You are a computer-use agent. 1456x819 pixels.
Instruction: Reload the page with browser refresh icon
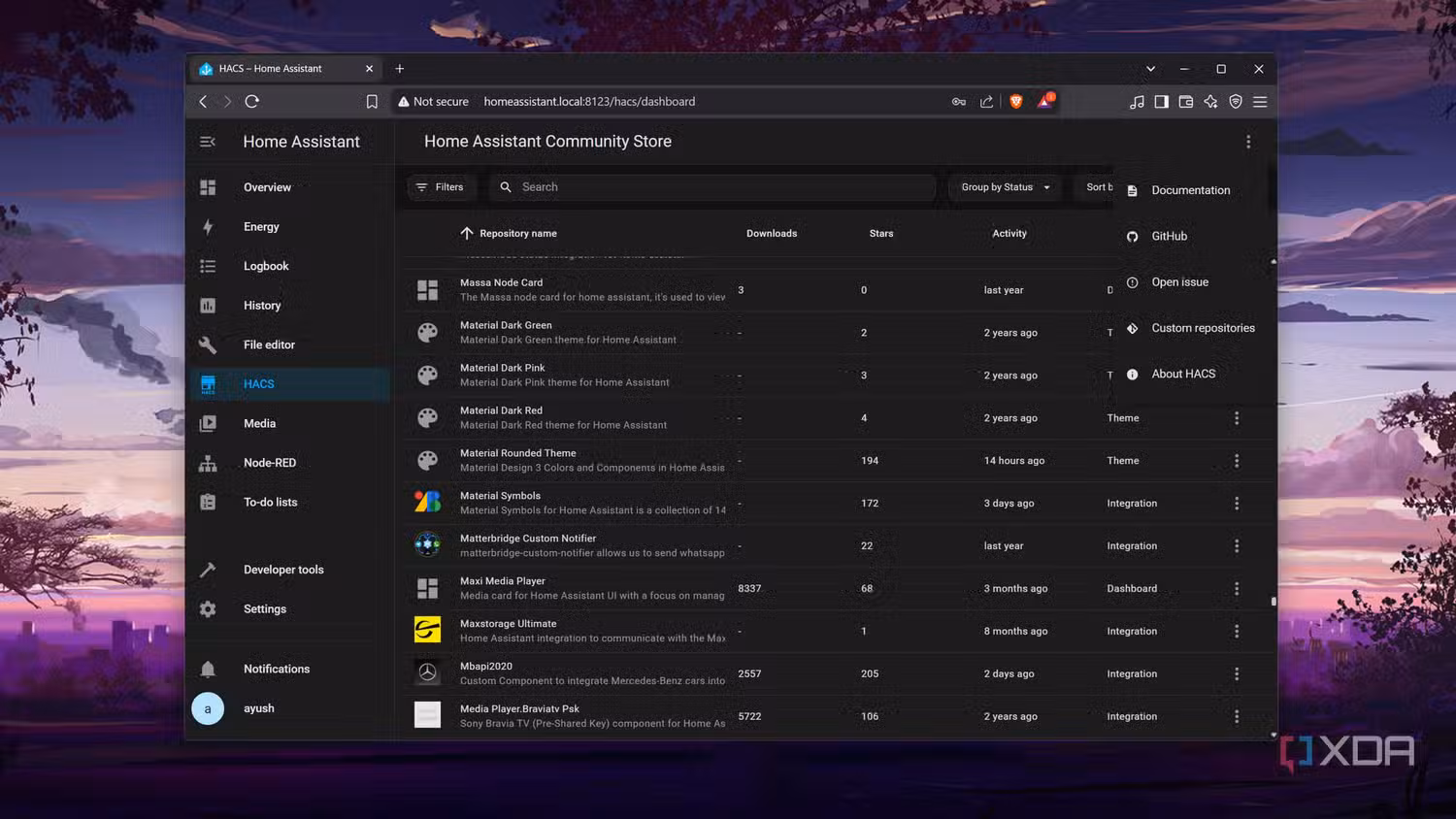(x=252, y=102)
